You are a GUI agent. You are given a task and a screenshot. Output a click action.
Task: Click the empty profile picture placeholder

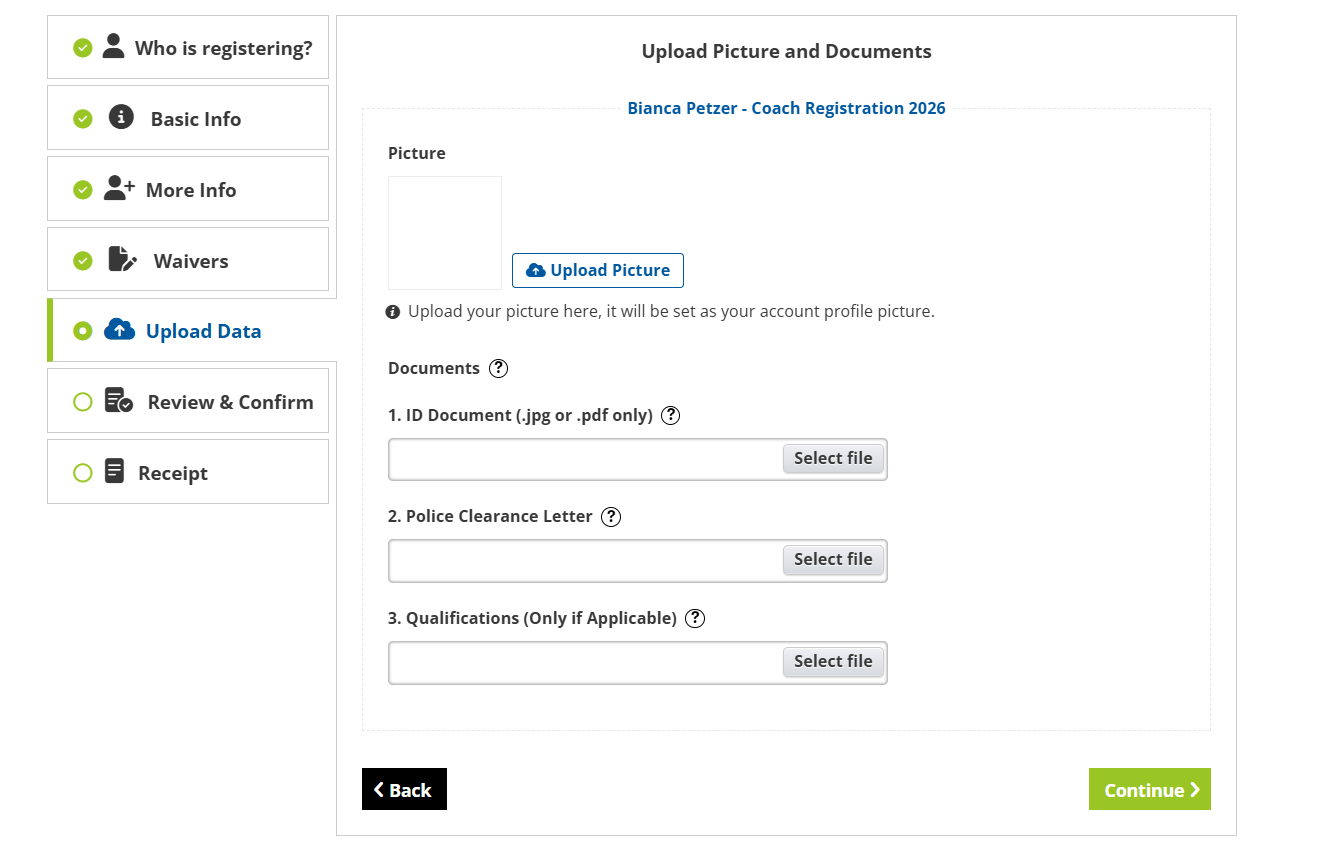coord(445,233)
